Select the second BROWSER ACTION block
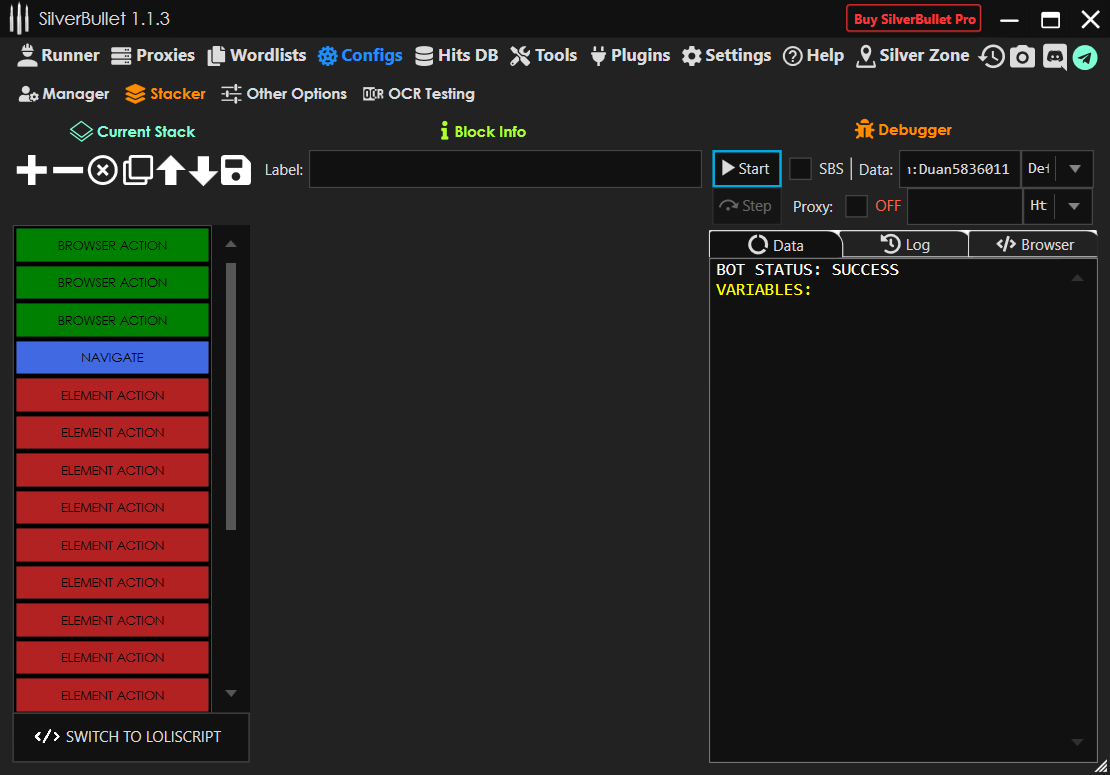This screenshot has width=1110, height=775. point(113,282)
